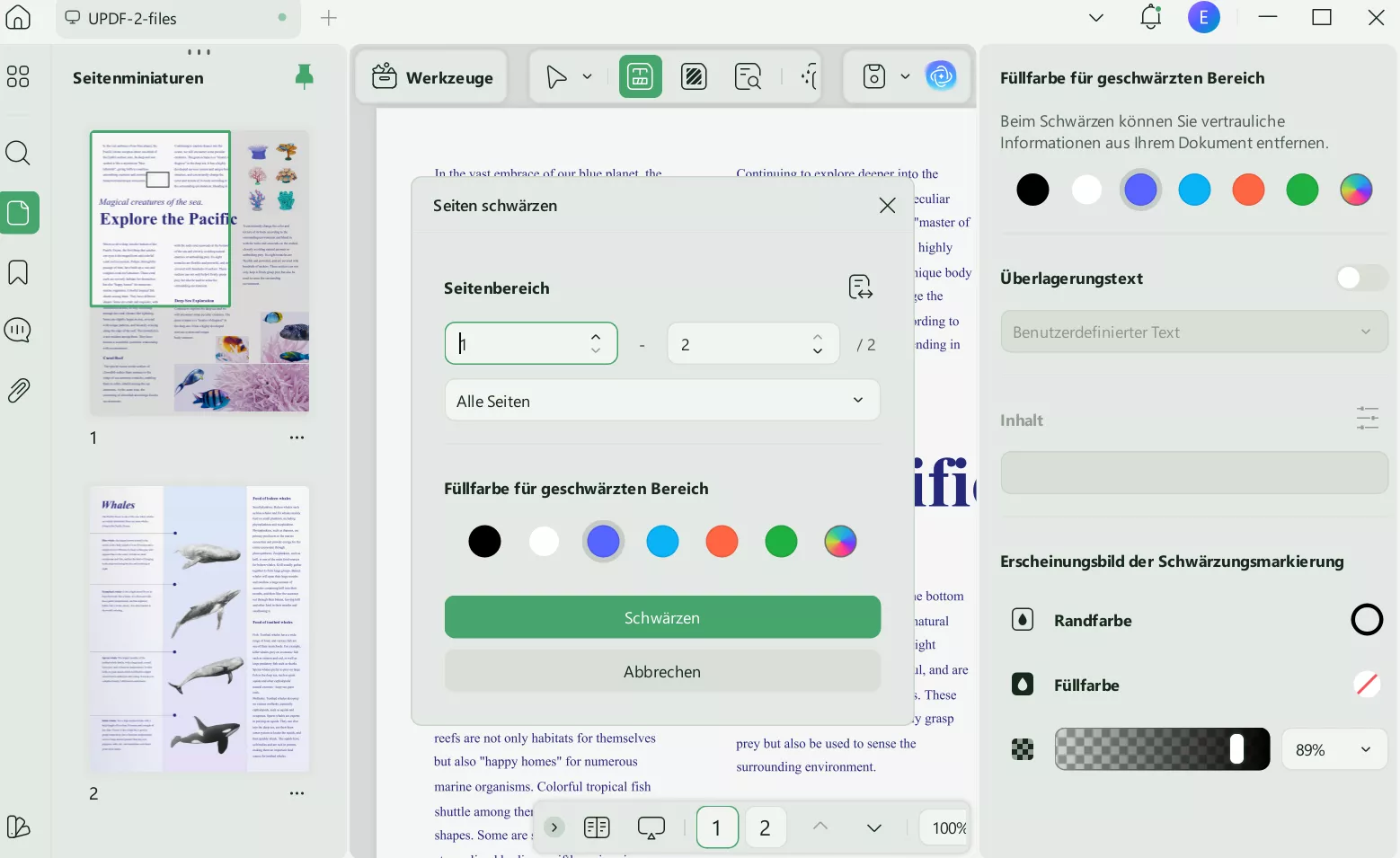Go to previous page arrow
The width and height of the screenshot is (1400, 858).
[820, 827]
